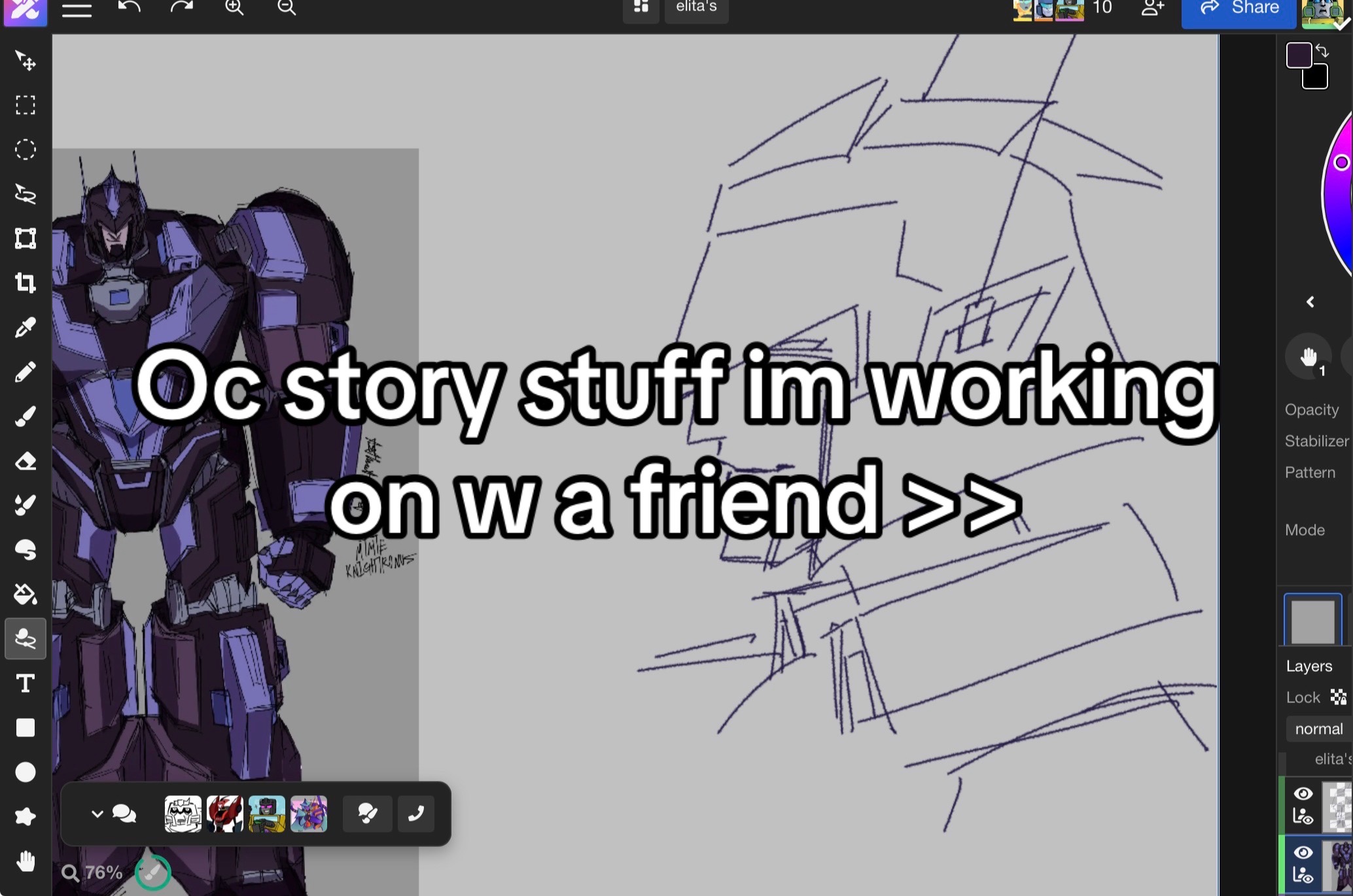Select the Move tool
This screenshot has height=896, width=1353.
click(26, 61)
